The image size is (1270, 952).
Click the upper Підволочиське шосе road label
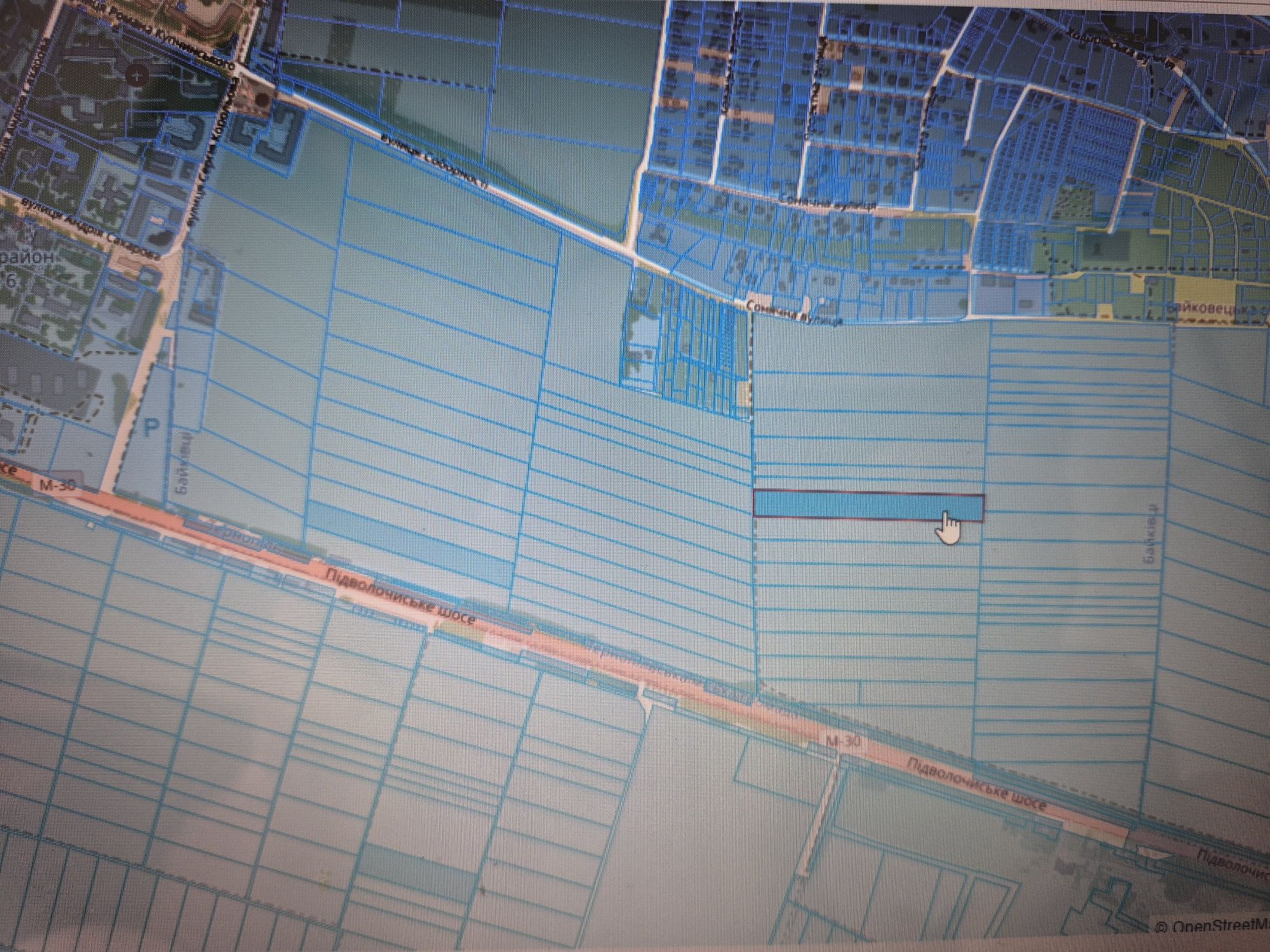click(x=401, y=596)
